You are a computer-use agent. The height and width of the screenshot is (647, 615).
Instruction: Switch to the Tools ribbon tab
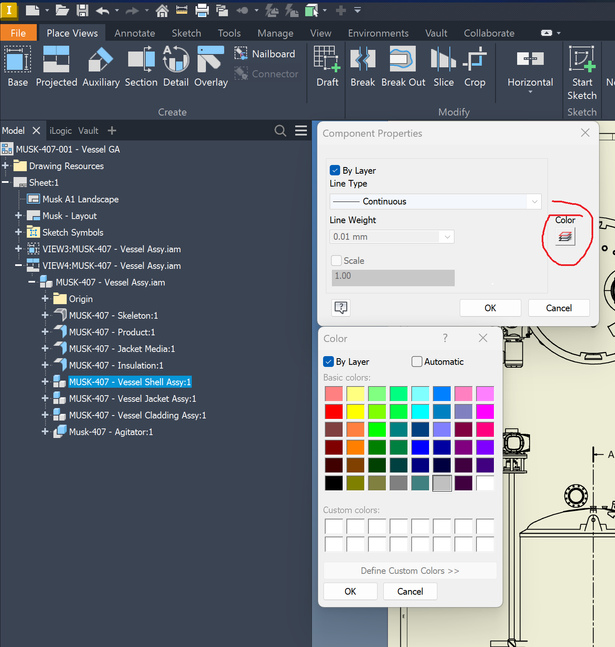[229, 33]
